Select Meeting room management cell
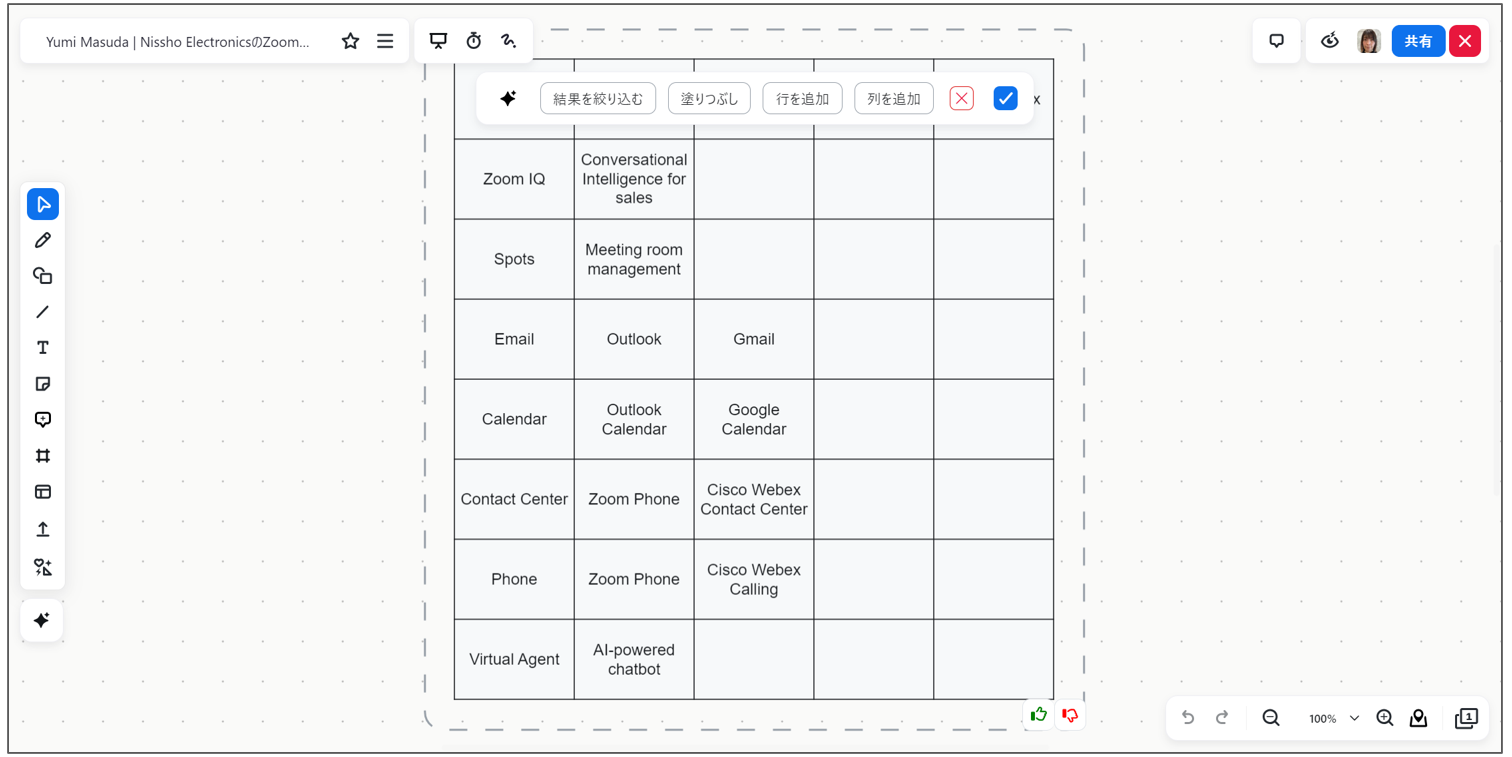The image size is (1512, 757). click(634, 259)
